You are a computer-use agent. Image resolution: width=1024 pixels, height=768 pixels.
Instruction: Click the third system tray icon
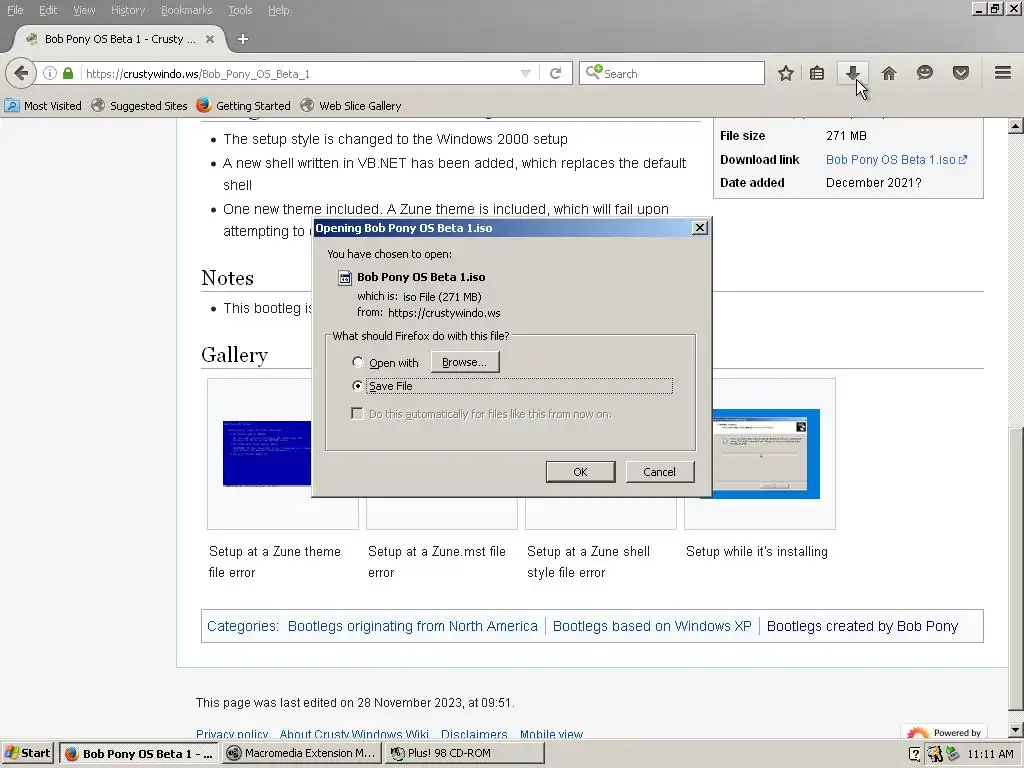(x=953, y=754)
